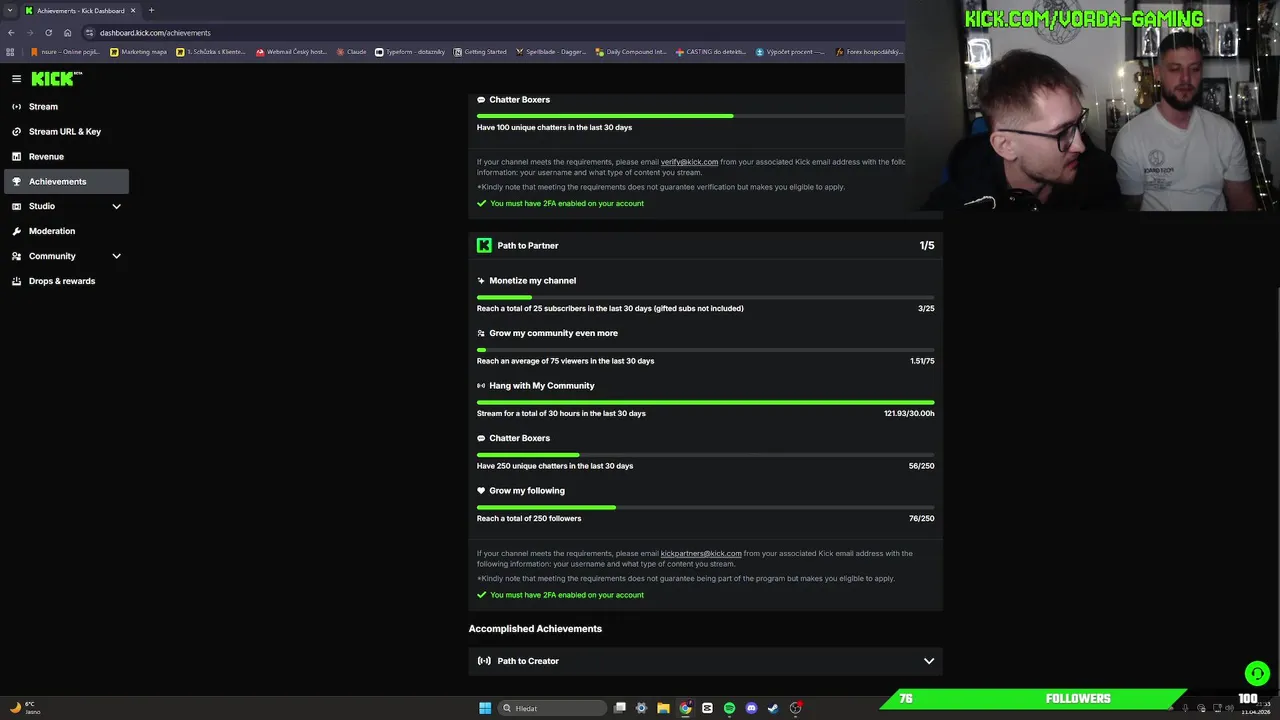
Task: Open Discord from the taskbar
Action: (751, 708)
